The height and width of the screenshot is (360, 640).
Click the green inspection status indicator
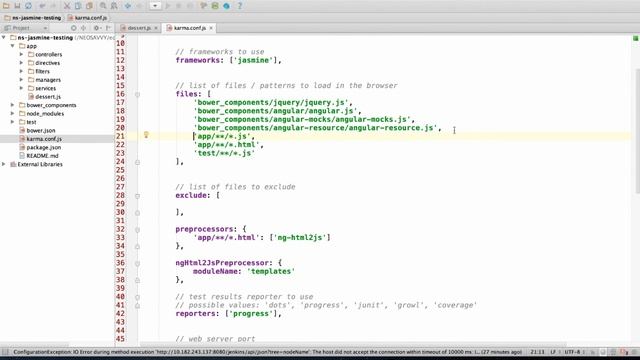636,38
